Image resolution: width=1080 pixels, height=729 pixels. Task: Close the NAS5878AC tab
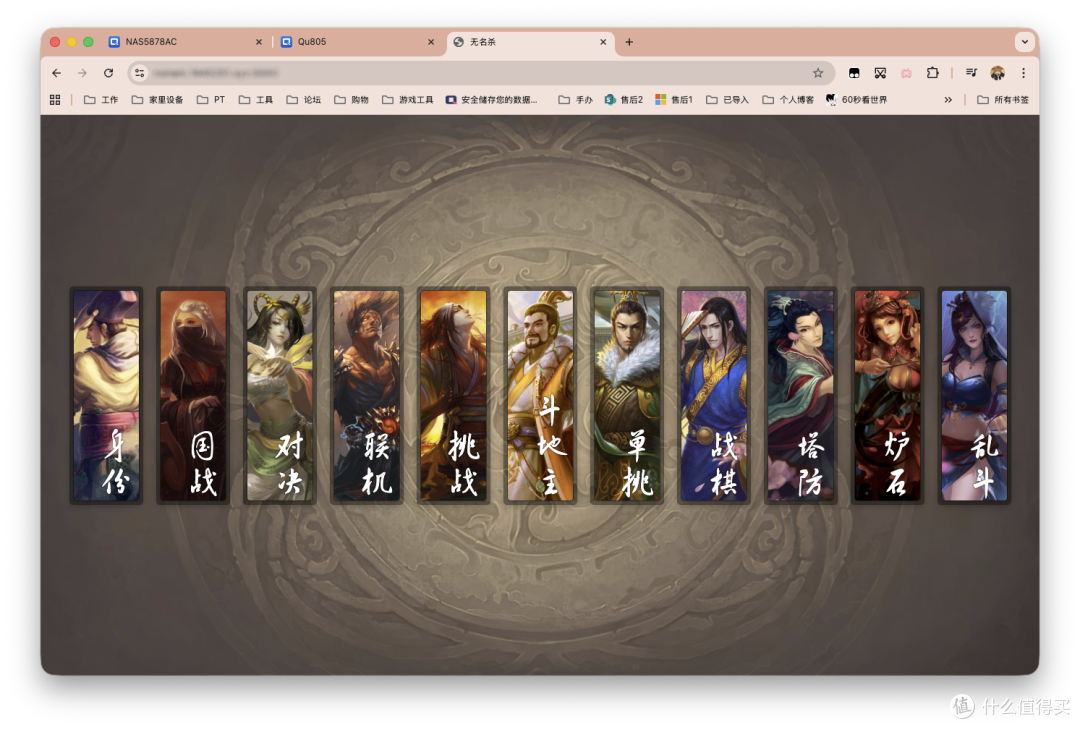coord(259,42)
